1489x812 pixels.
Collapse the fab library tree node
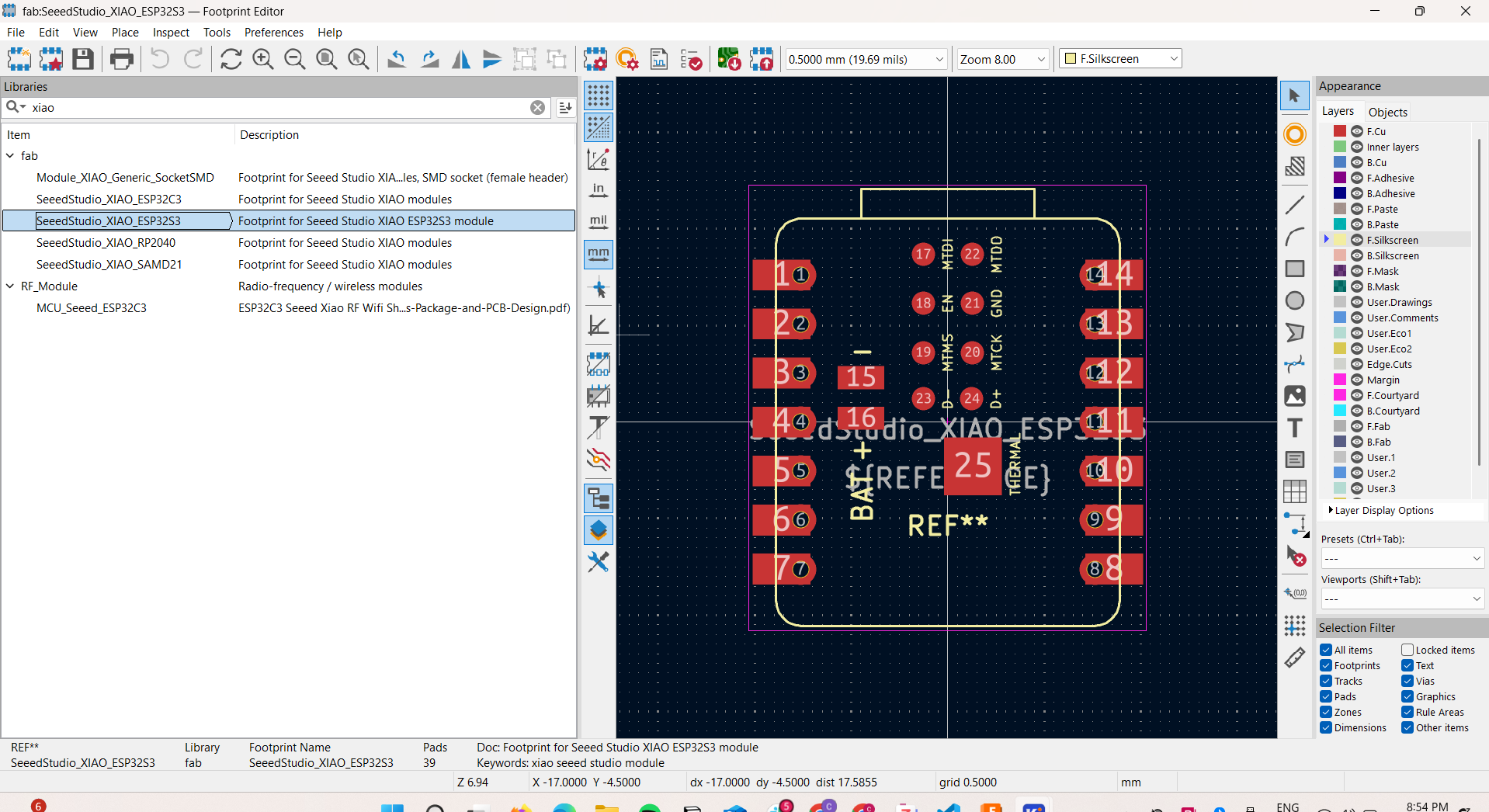[x=10, y=156]
